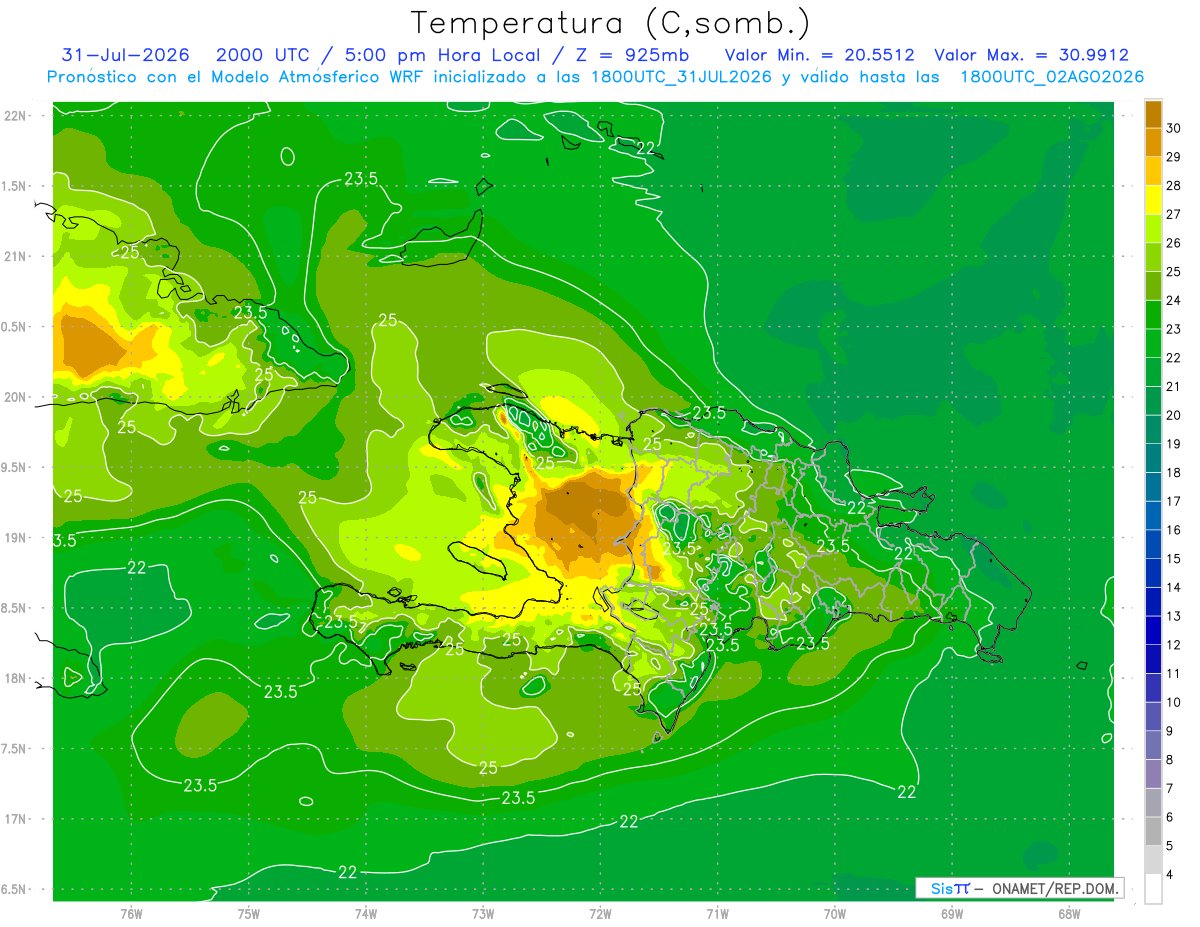Click colorbar legend value "27"

(x=1174, y=214)
